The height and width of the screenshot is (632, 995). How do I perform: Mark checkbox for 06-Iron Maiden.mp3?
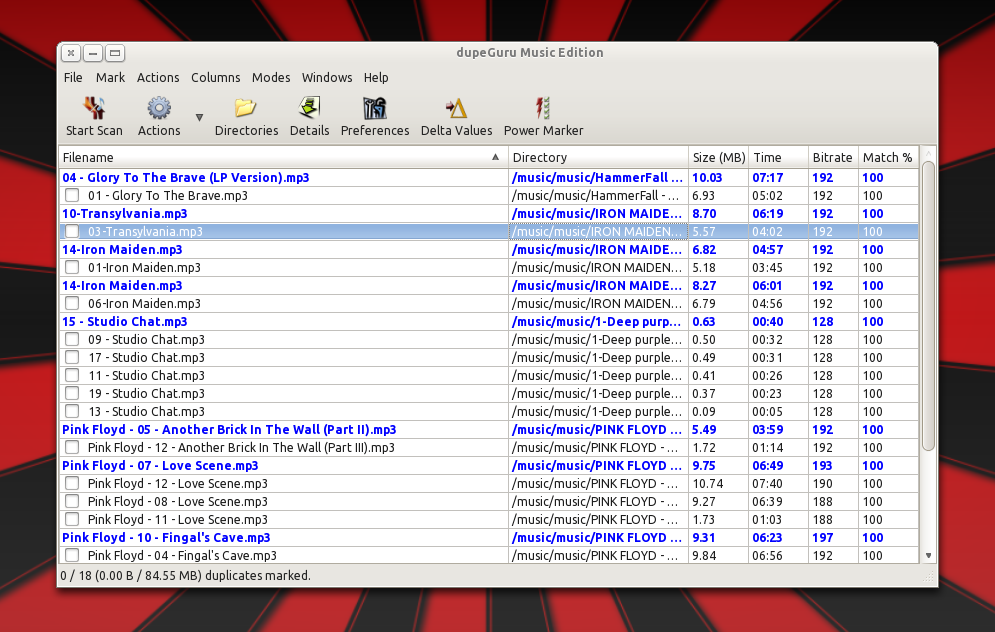[72, 303]
